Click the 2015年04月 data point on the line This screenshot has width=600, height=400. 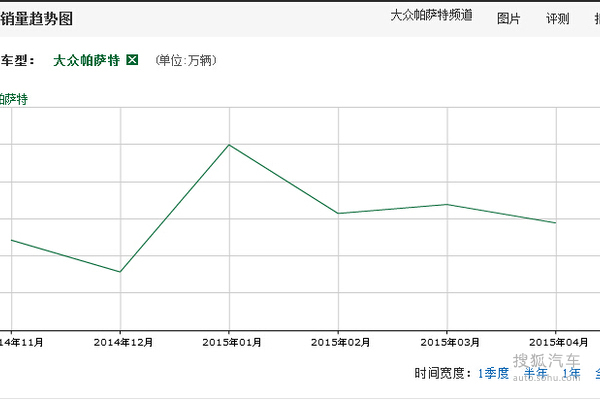click(x=556, y=222)
